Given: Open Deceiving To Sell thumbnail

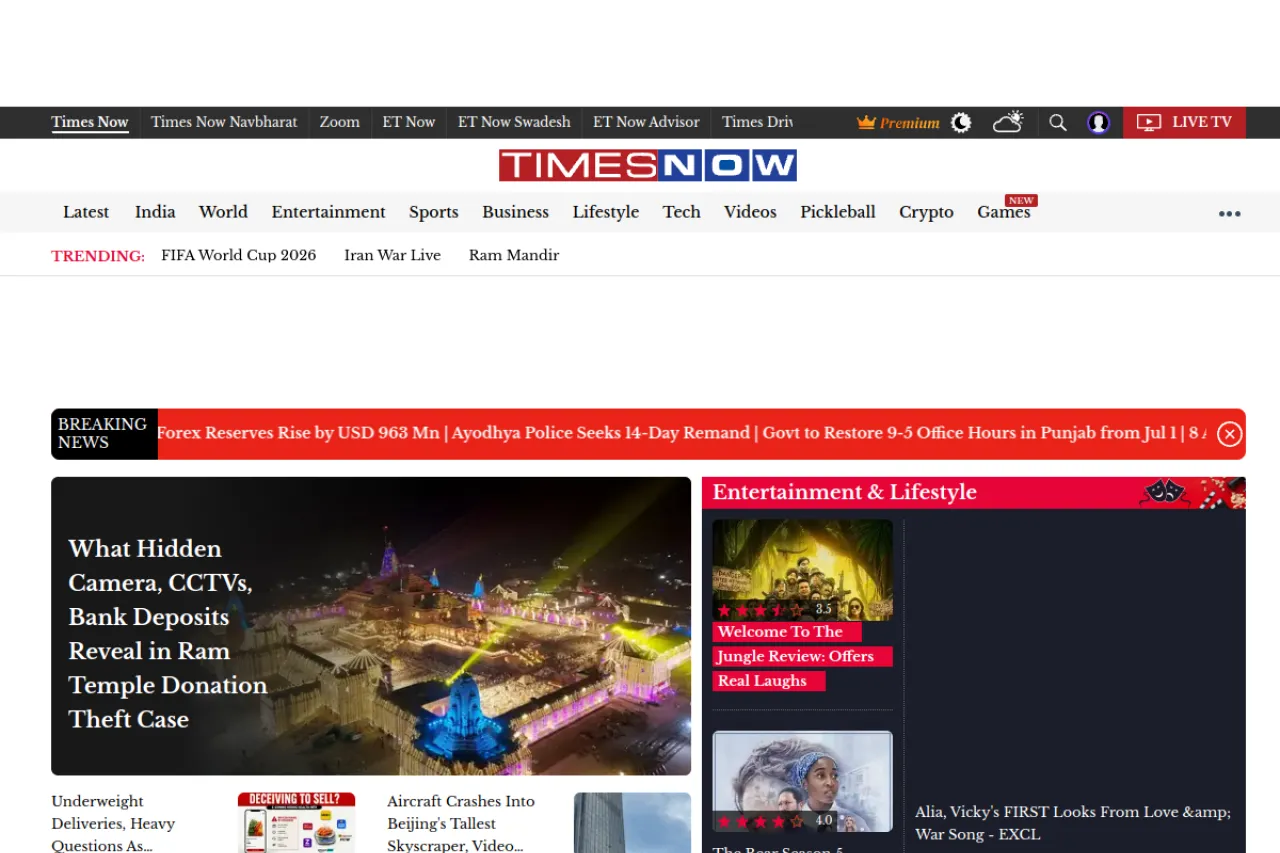Looking at the screenshot, I should point(296,823).
